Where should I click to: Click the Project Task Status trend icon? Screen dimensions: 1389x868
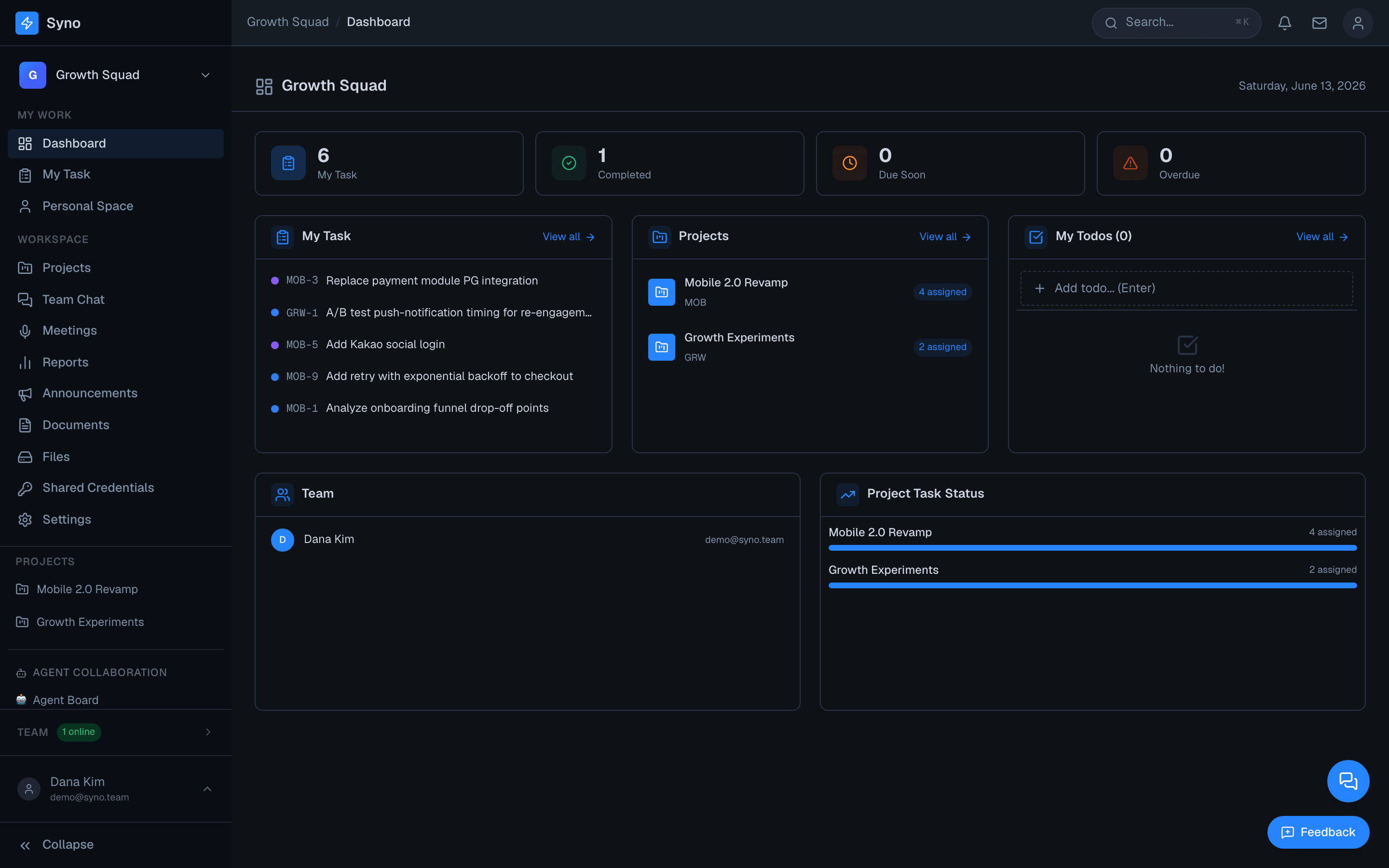pos(848,494)
